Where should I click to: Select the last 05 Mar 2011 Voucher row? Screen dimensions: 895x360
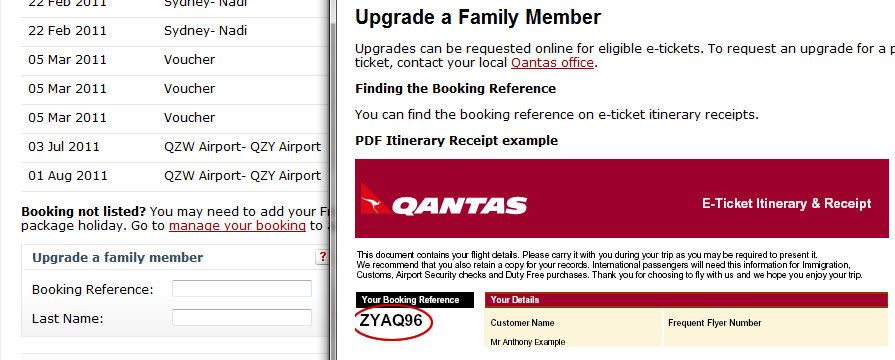click(x=175, y=118)
